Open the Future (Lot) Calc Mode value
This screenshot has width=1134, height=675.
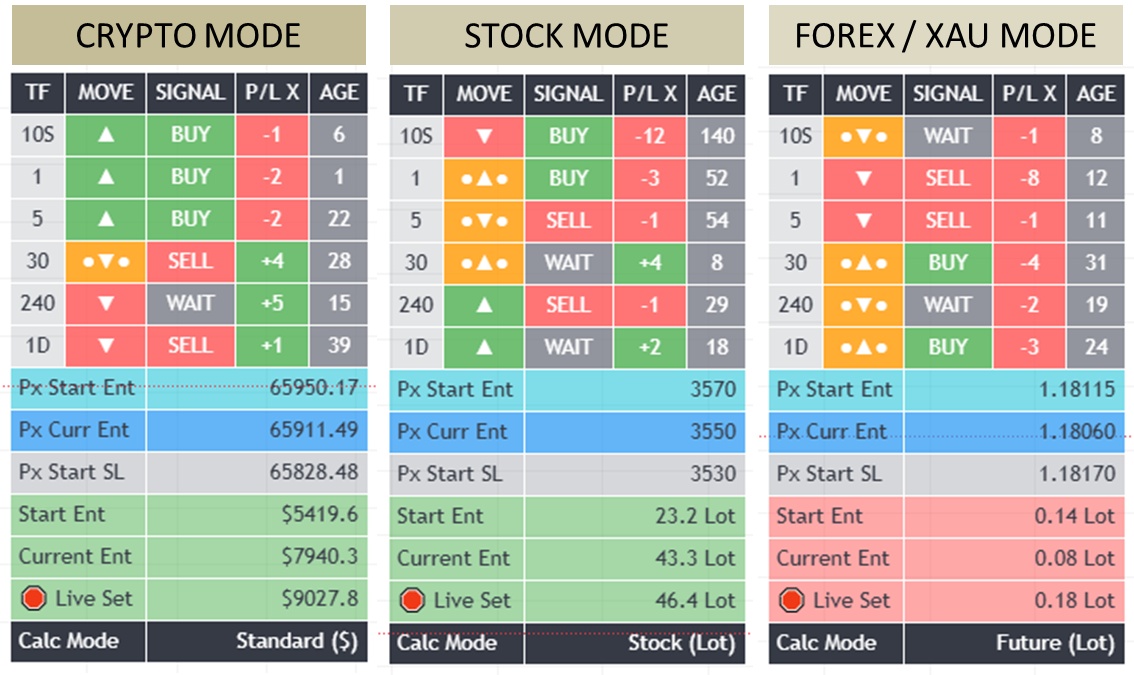(1055, 642)
